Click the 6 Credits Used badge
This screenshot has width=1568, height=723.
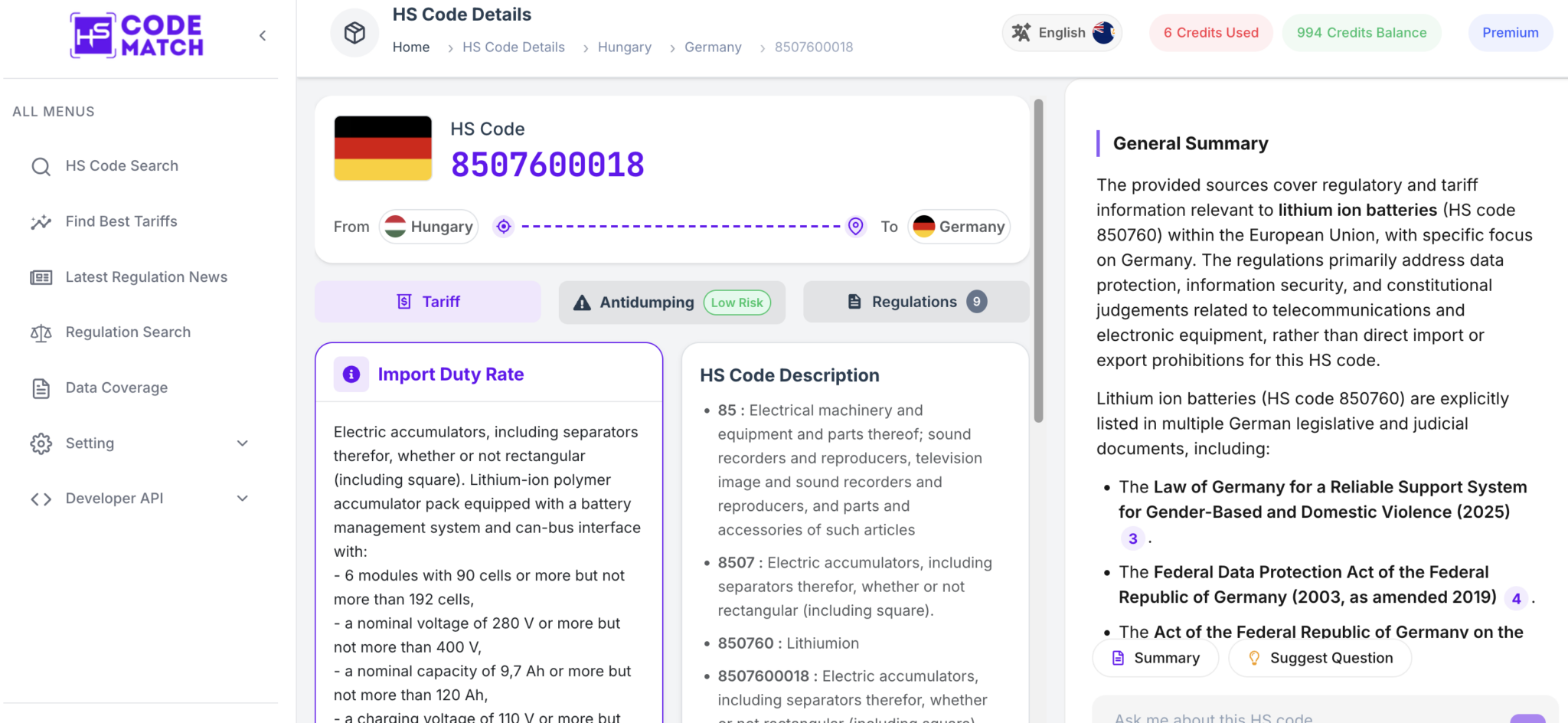[1210, 33]
